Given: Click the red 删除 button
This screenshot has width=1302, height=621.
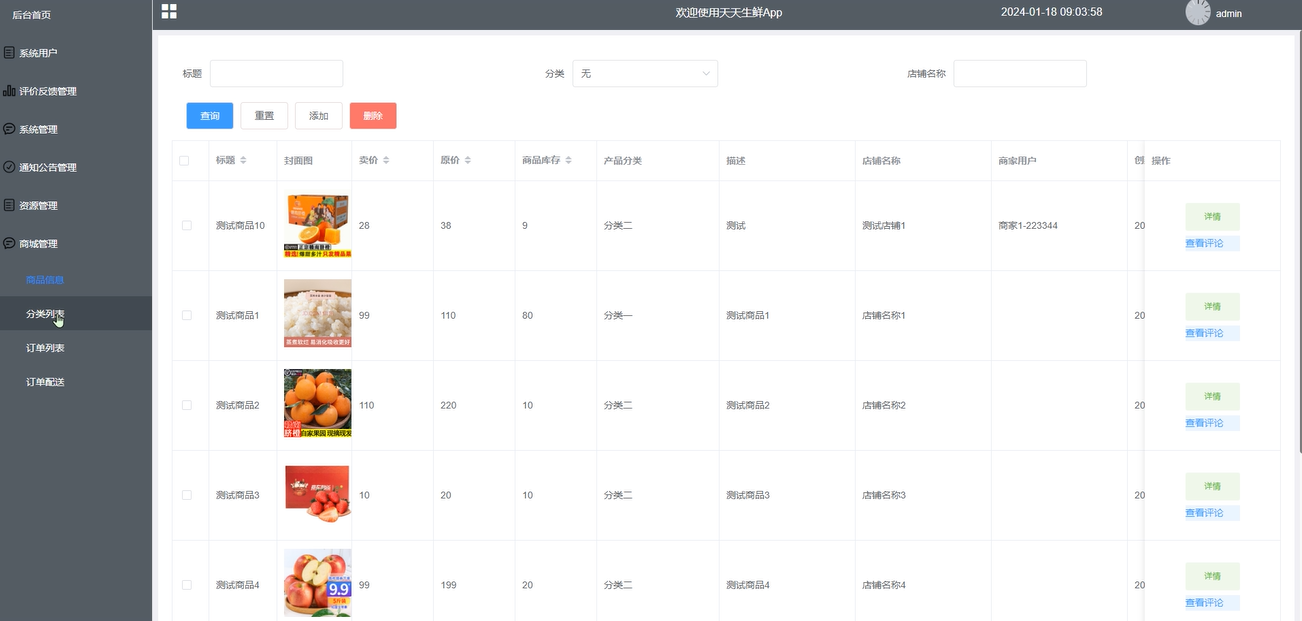Looking at the screenshot, I should pyautogui.click(x=373, y=116).
